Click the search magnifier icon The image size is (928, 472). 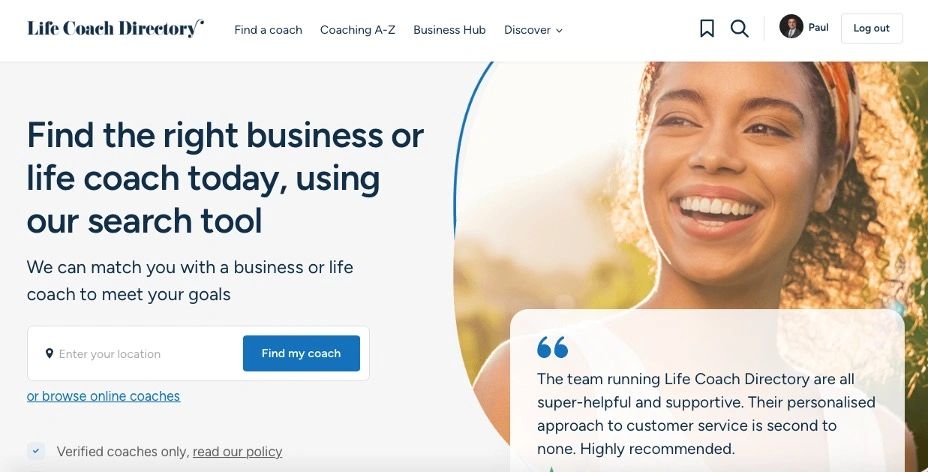click(x=739, y=28)
